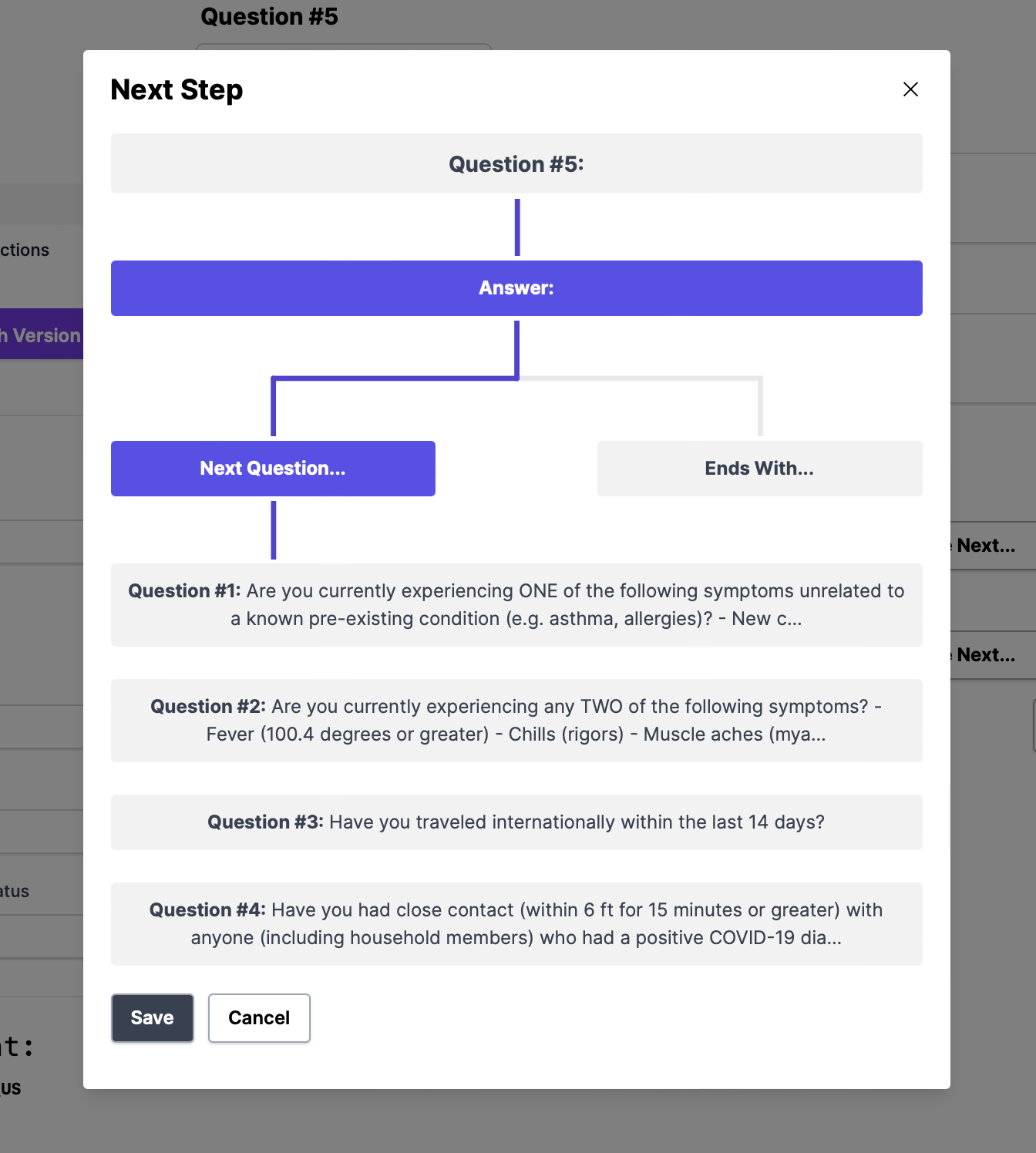Click the 'atus' label in left sidebar
This screenshot has height=1153, width=1036.
15,891
